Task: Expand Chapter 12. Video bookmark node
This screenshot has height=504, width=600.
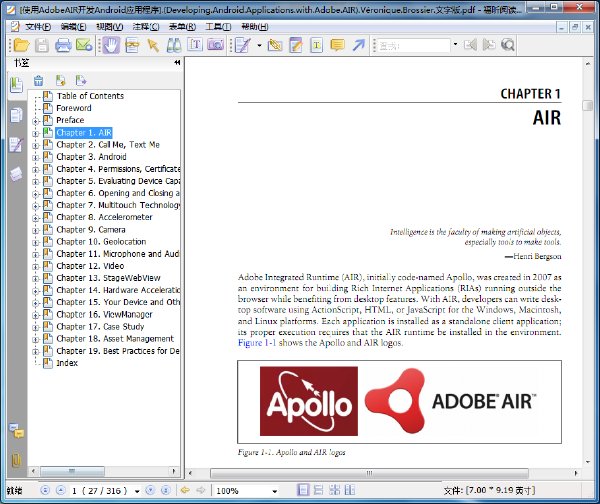Action: pos(36,267)
